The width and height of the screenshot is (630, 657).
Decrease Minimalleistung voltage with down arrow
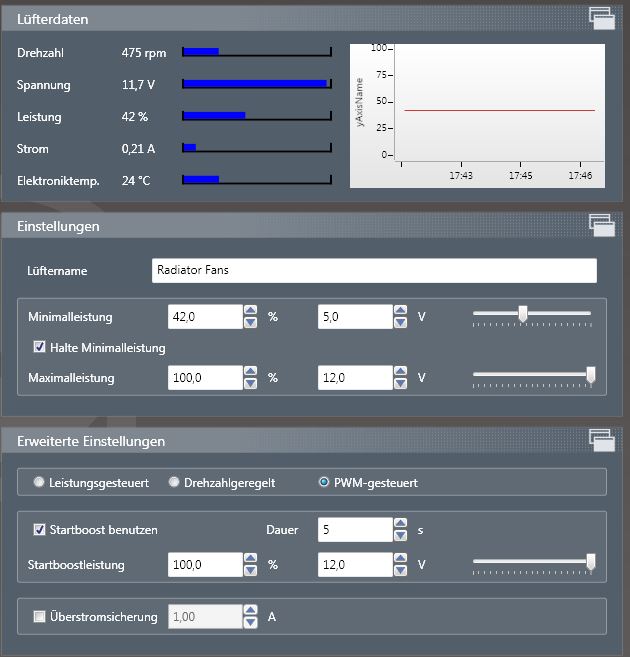pos(400,323)
